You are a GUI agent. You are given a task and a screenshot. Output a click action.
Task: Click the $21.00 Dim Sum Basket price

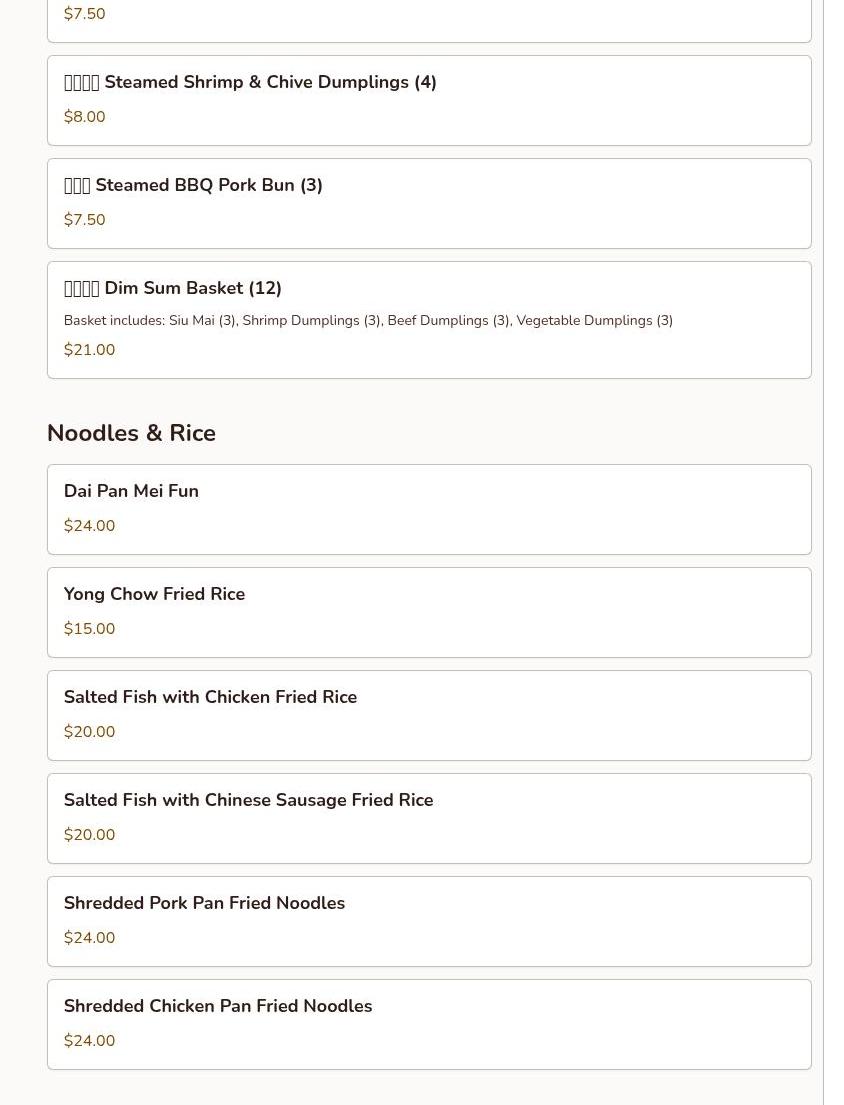tap(89, 350)
